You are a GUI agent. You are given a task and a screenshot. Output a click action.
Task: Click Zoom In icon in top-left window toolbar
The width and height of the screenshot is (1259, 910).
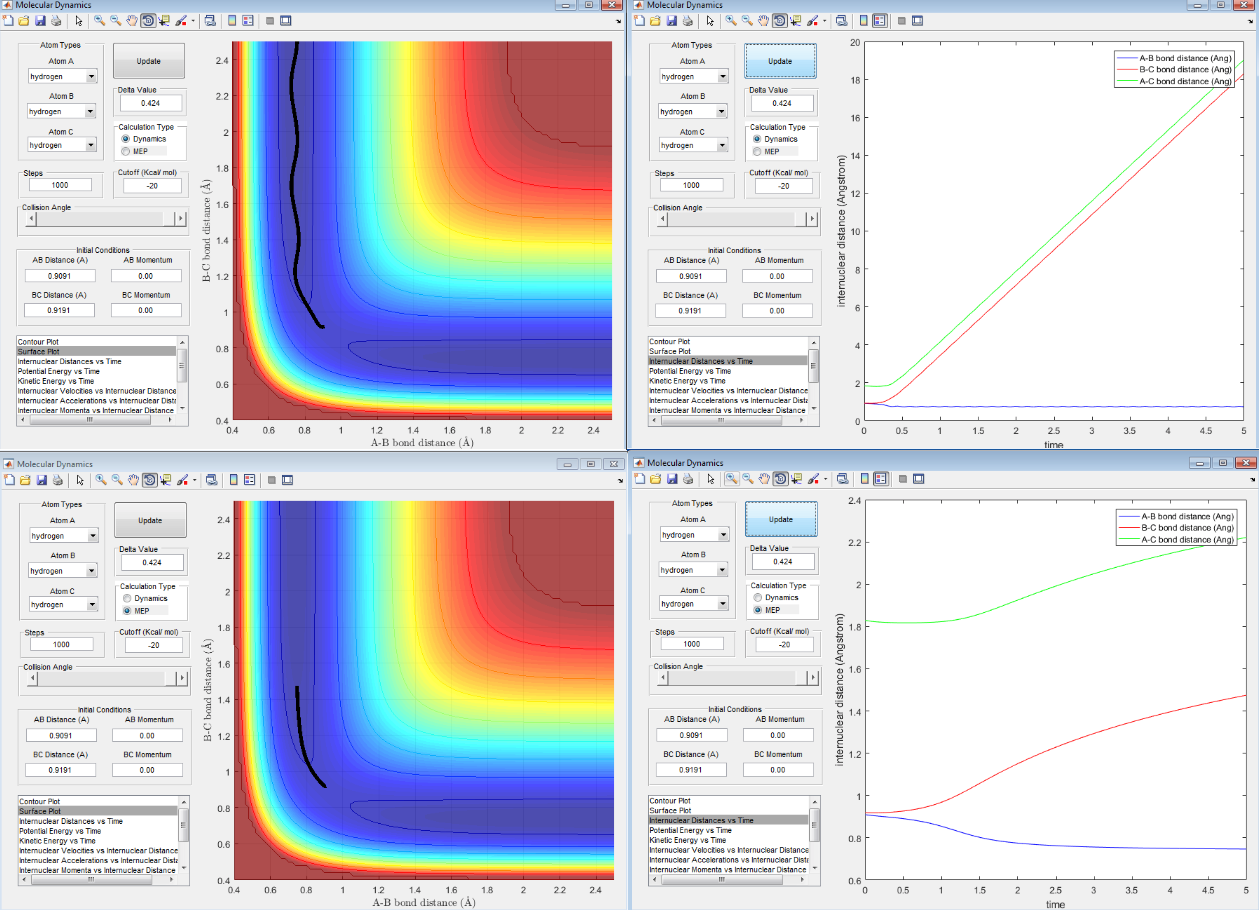99,20
